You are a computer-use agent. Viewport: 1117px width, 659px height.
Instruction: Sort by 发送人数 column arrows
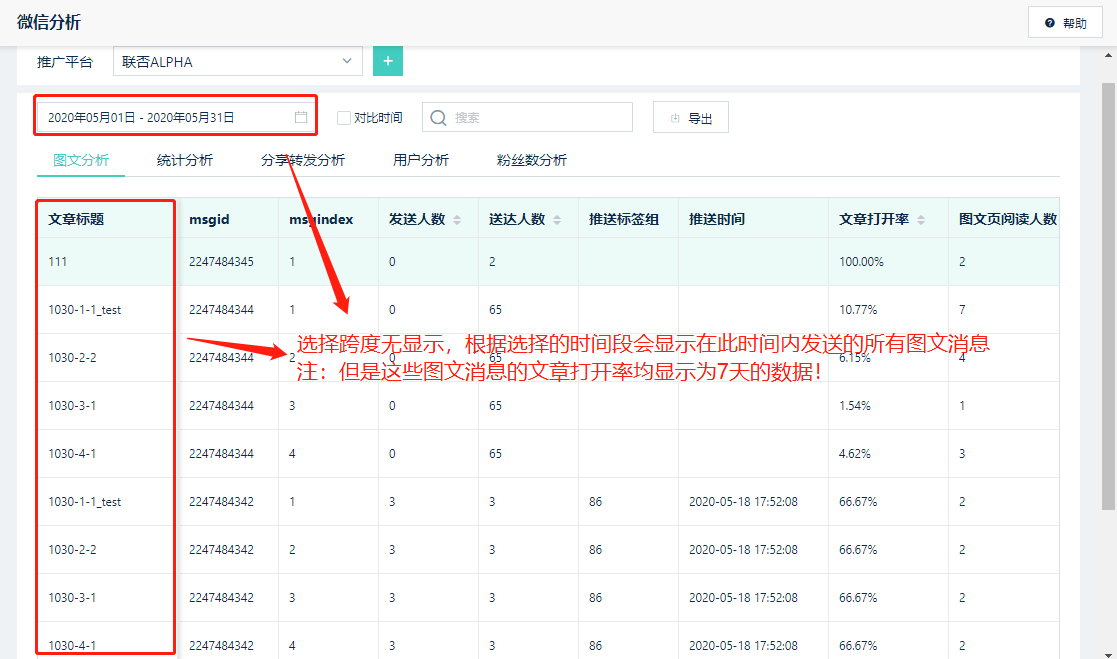pos(457,220)
